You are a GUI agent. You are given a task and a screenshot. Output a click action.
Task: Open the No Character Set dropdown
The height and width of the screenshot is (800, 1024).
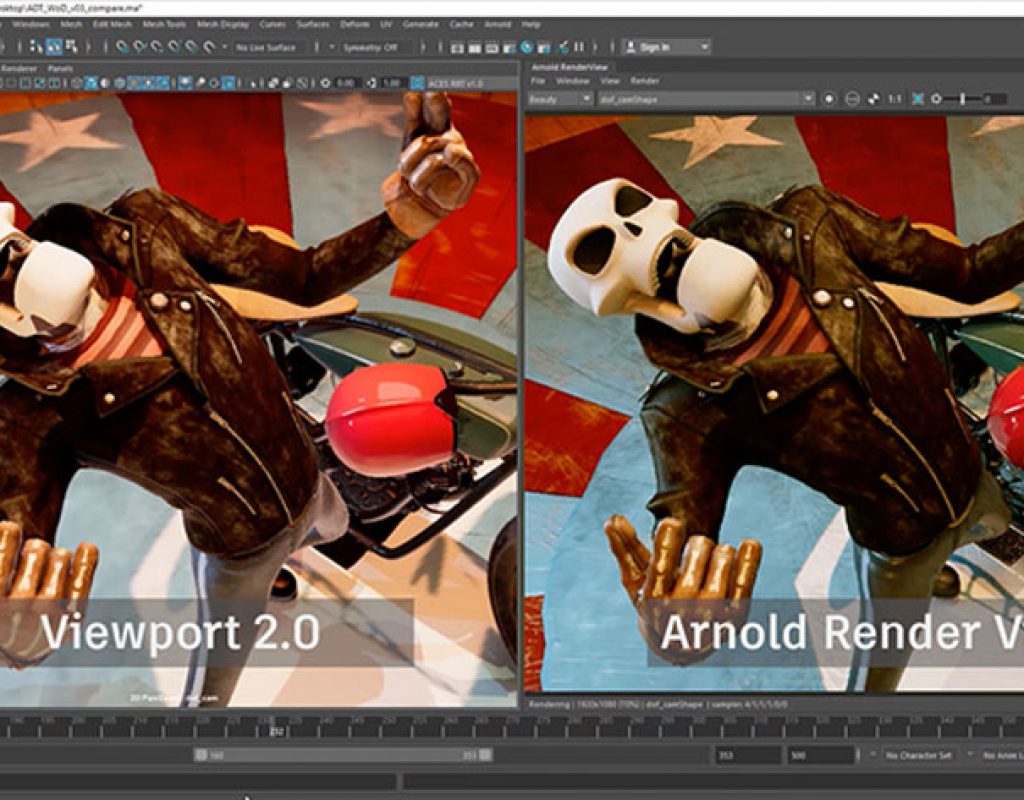pos(920,755)
